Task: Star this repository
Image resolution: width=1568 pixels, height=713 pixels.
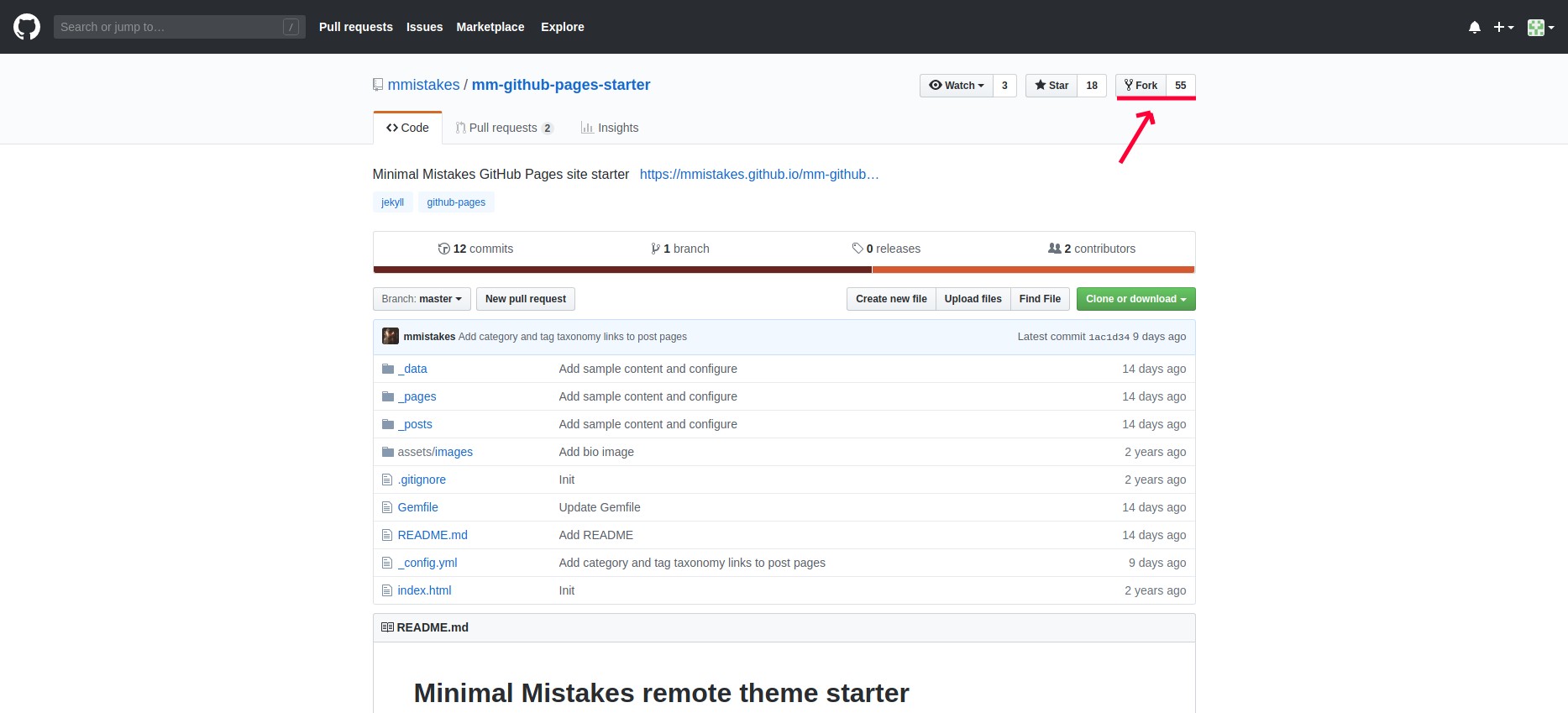Action: (1051, 86)
